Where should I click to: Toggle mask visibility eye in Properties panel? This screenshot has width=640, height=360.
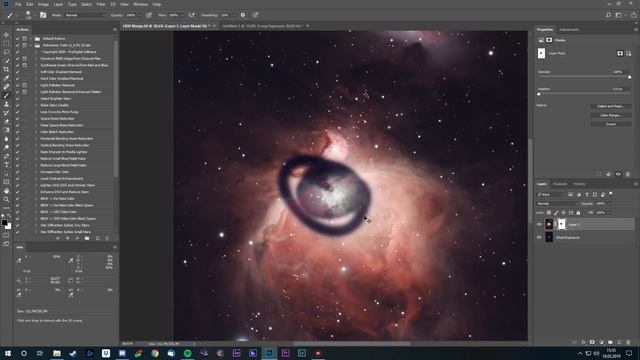[x=618, y=174]
